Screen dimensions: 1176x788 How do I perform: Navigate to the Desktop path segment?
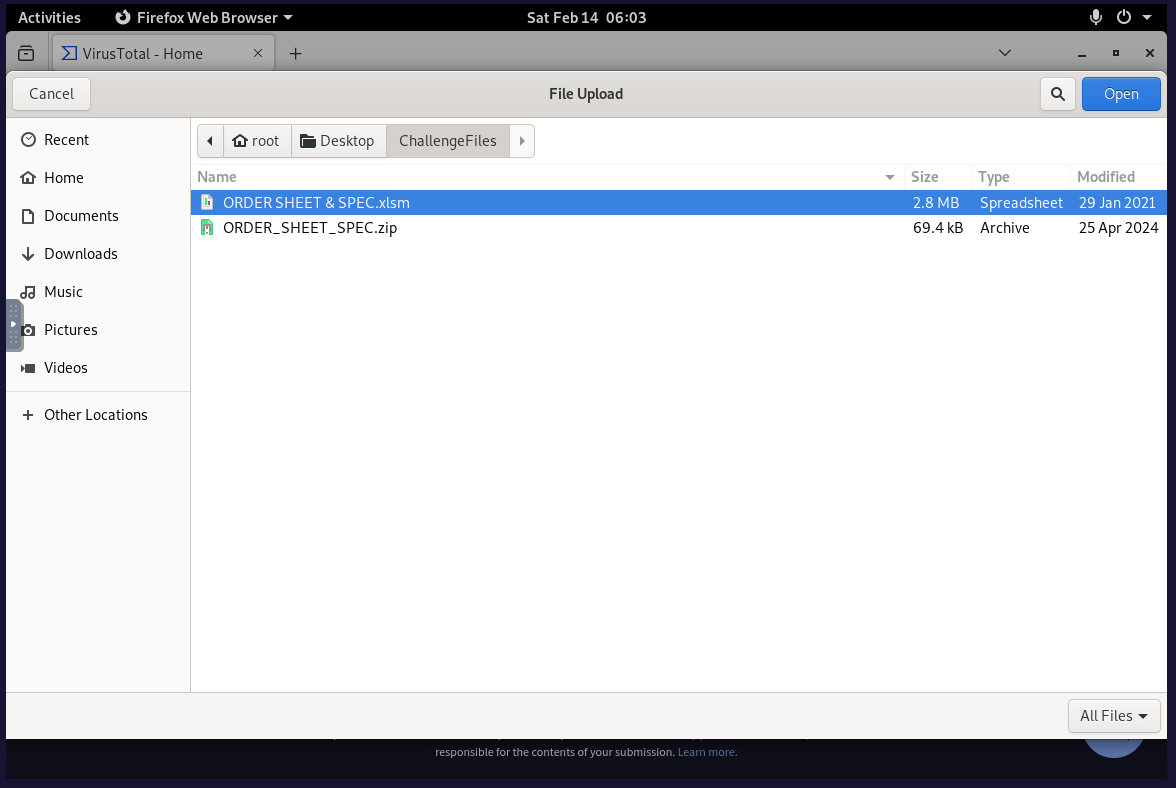point(338,141)
